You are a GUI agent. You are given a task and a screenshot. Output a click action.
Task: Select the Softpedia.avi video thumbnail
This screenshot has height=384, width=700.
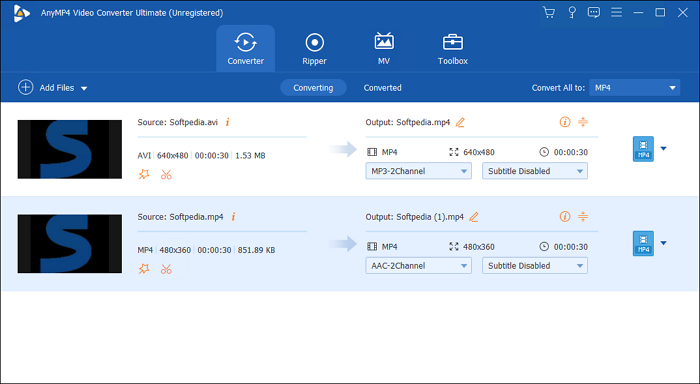tap(70, 149)
